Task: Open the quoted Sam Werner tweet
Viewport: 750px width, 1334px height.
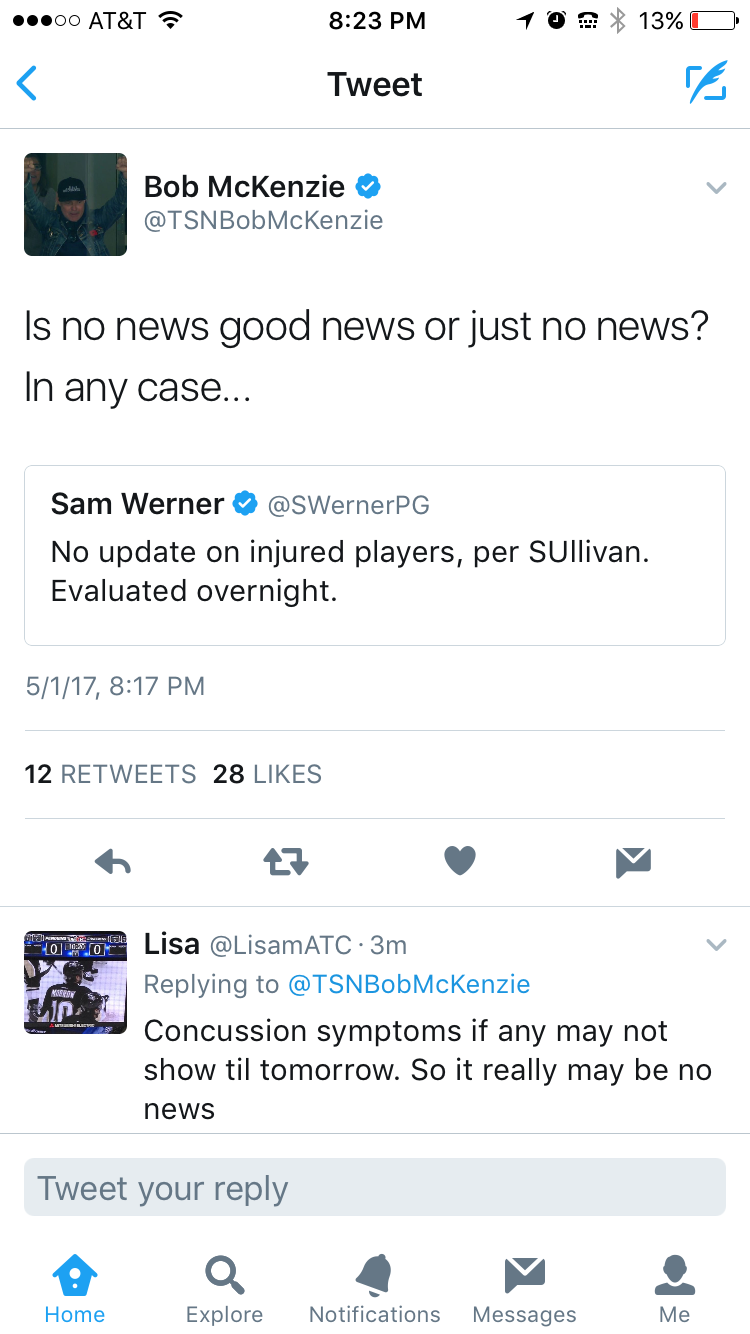Action: (375, 555)
